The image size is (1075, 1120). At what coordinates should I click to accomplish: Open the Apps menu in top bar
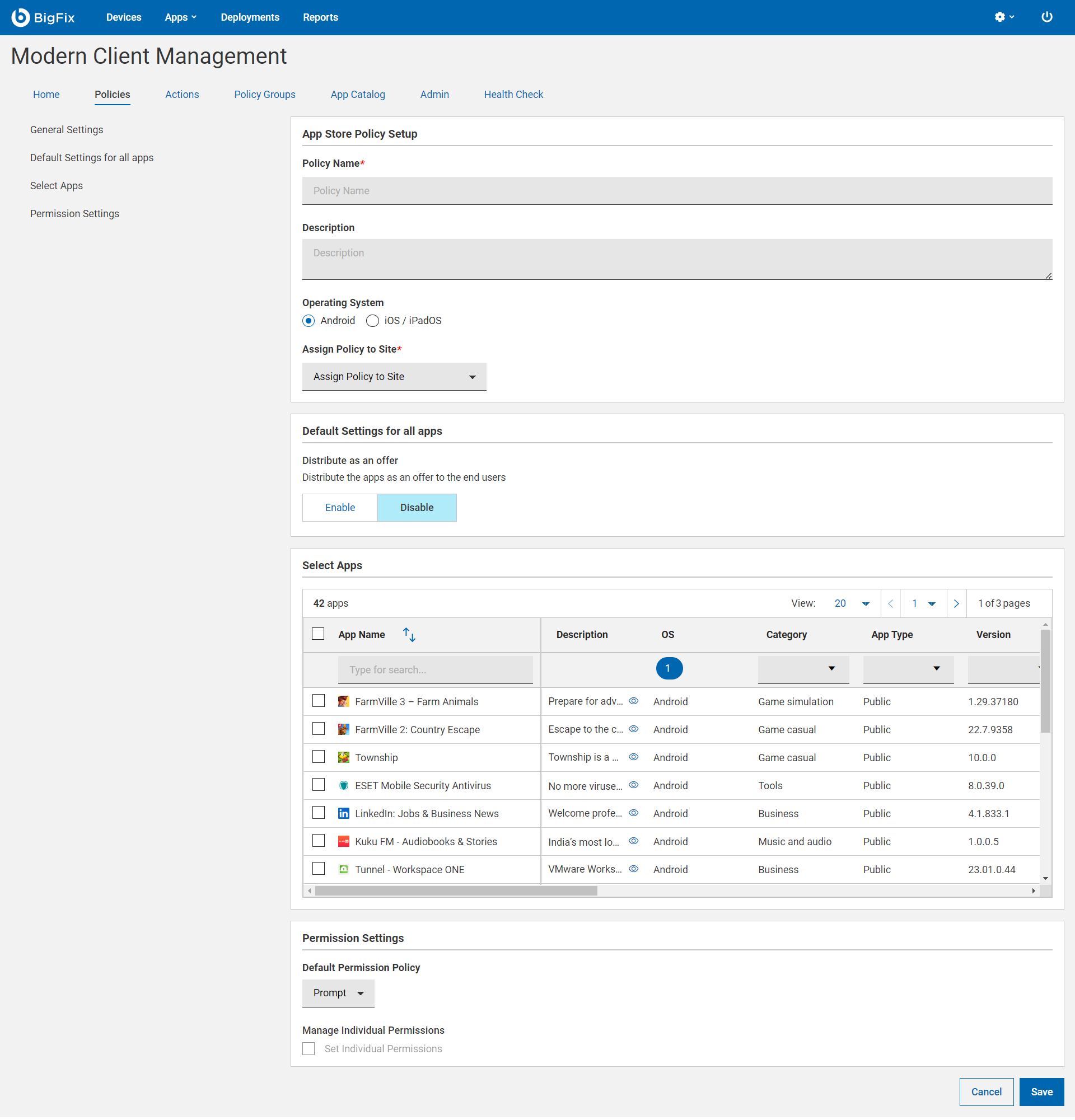click(180, 17)
